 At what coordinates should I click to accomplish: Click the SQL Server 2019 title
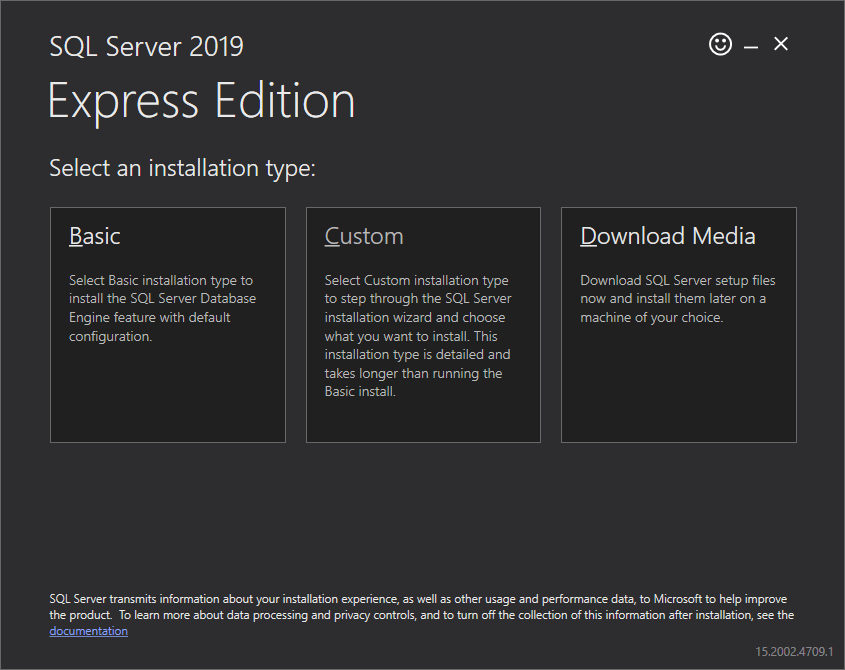(x=146, y=46)
